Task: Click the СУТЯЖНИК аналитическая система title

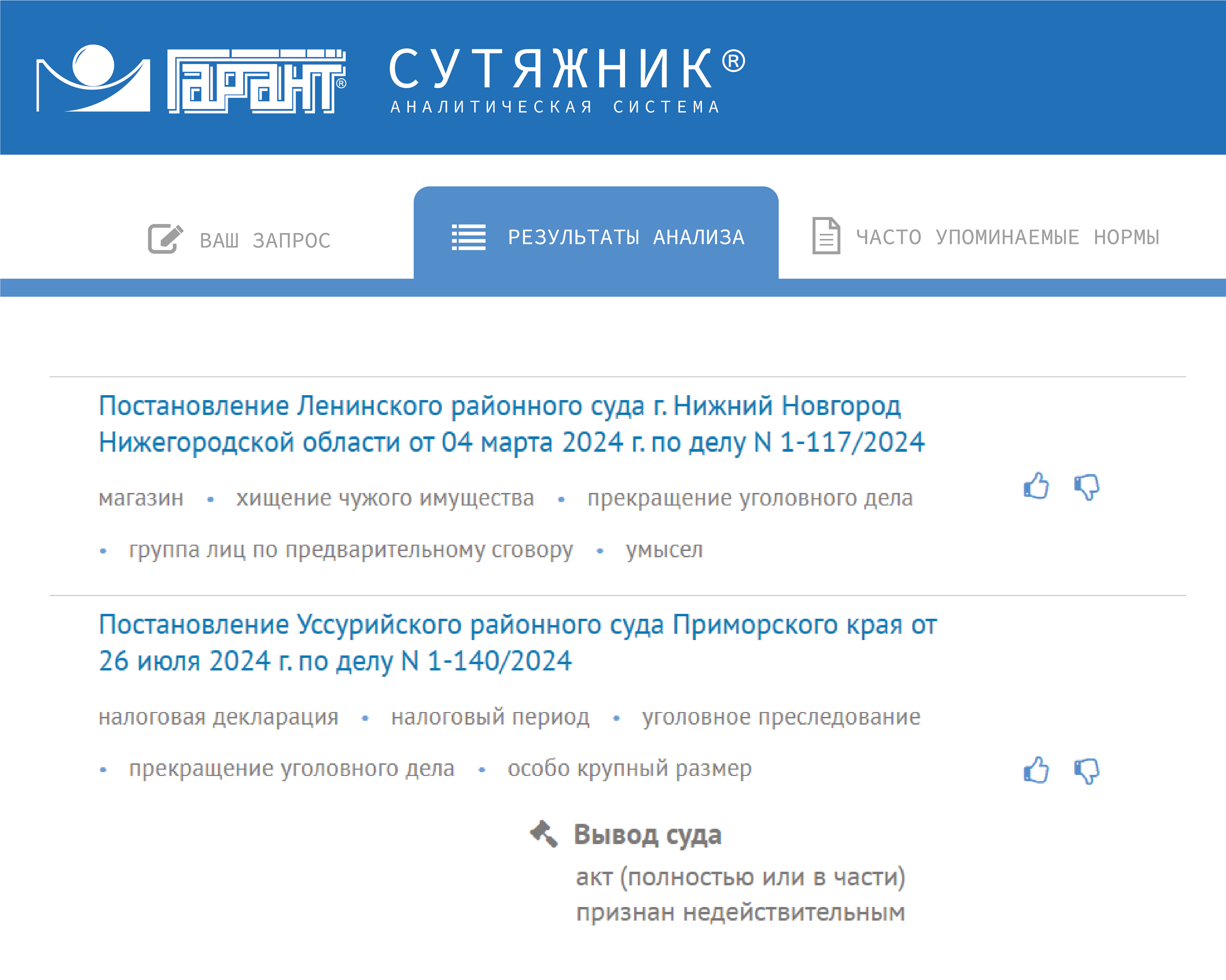Action: pyautogui.click(x=567, y=80)
